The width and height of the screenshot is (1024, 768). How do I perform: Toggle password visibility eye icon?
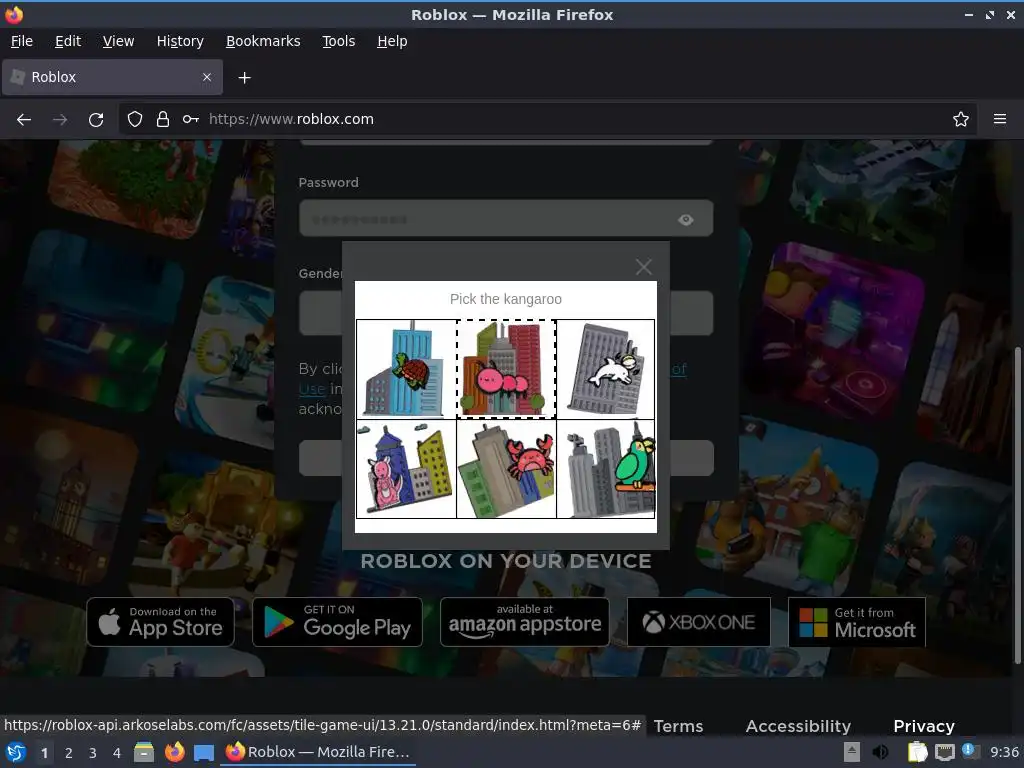click(x=685, y=219)
